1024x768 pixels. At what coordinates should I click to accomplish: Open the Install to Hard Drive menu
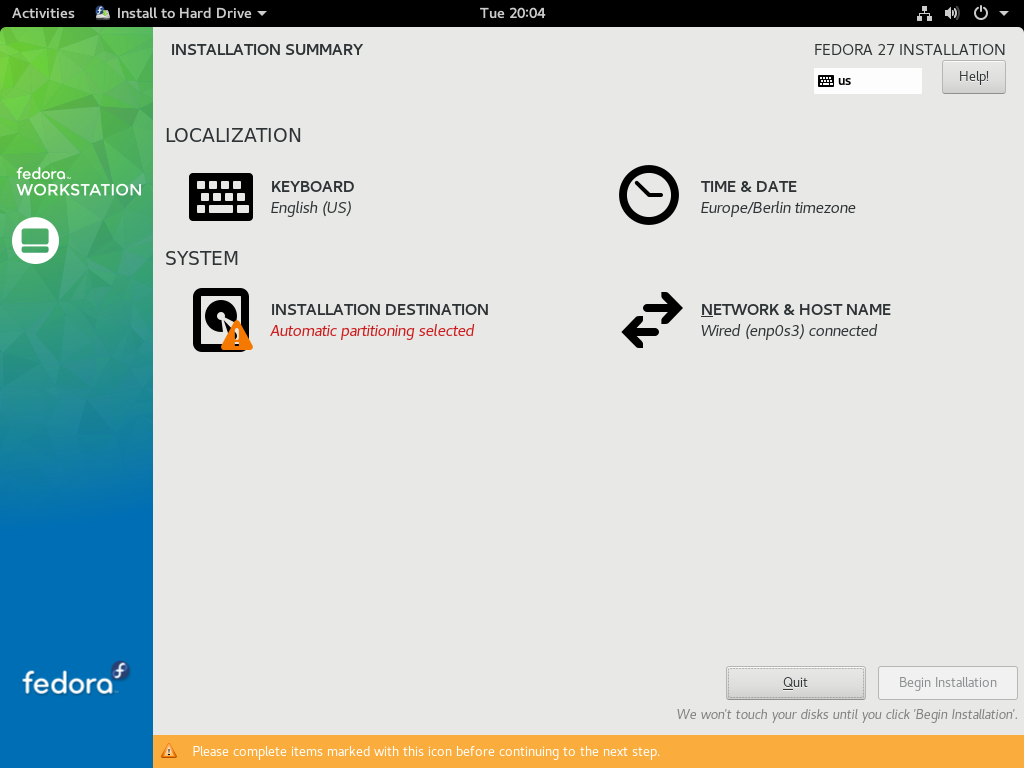click(182, 13)
